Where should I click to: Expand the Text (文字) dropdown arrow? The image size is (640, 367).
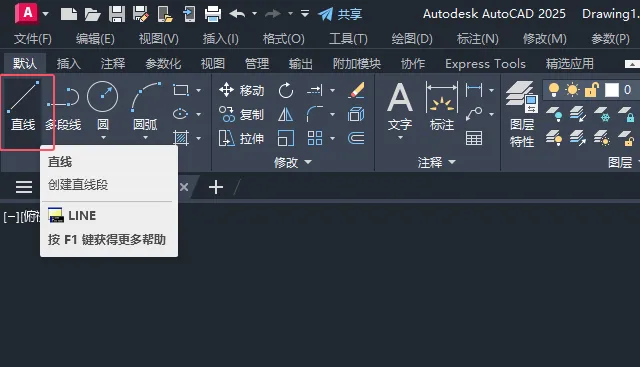click(400, 138)
